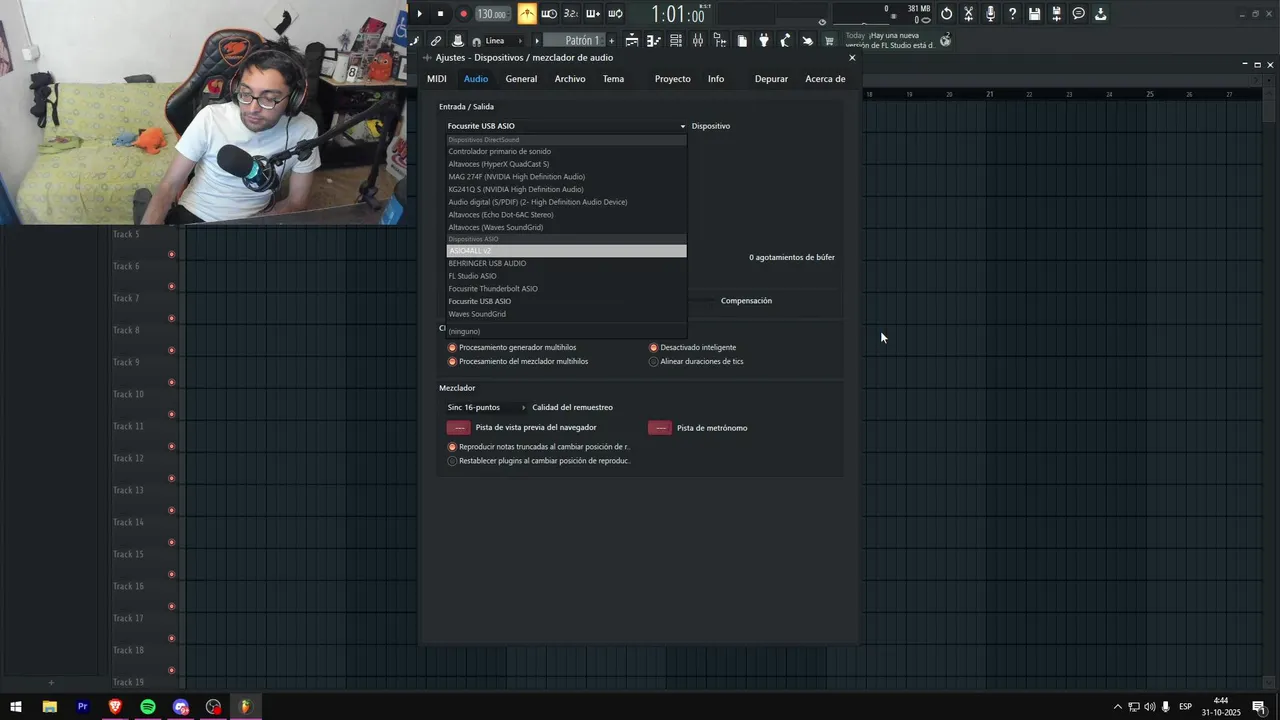
Task: Open the plugin picker plug icon
Action: (x=764, y=41)
